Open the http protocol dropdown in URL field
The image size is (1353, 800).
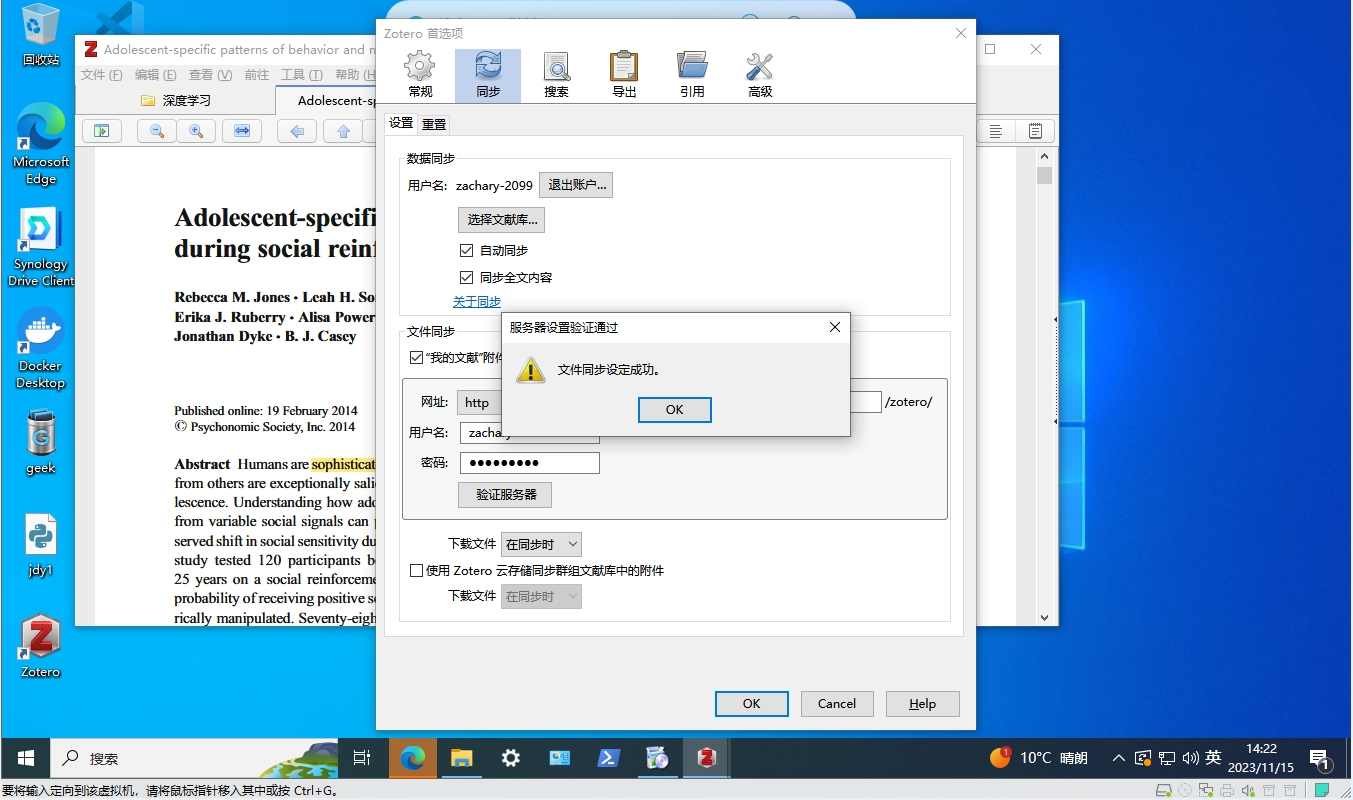click(479, 403)
